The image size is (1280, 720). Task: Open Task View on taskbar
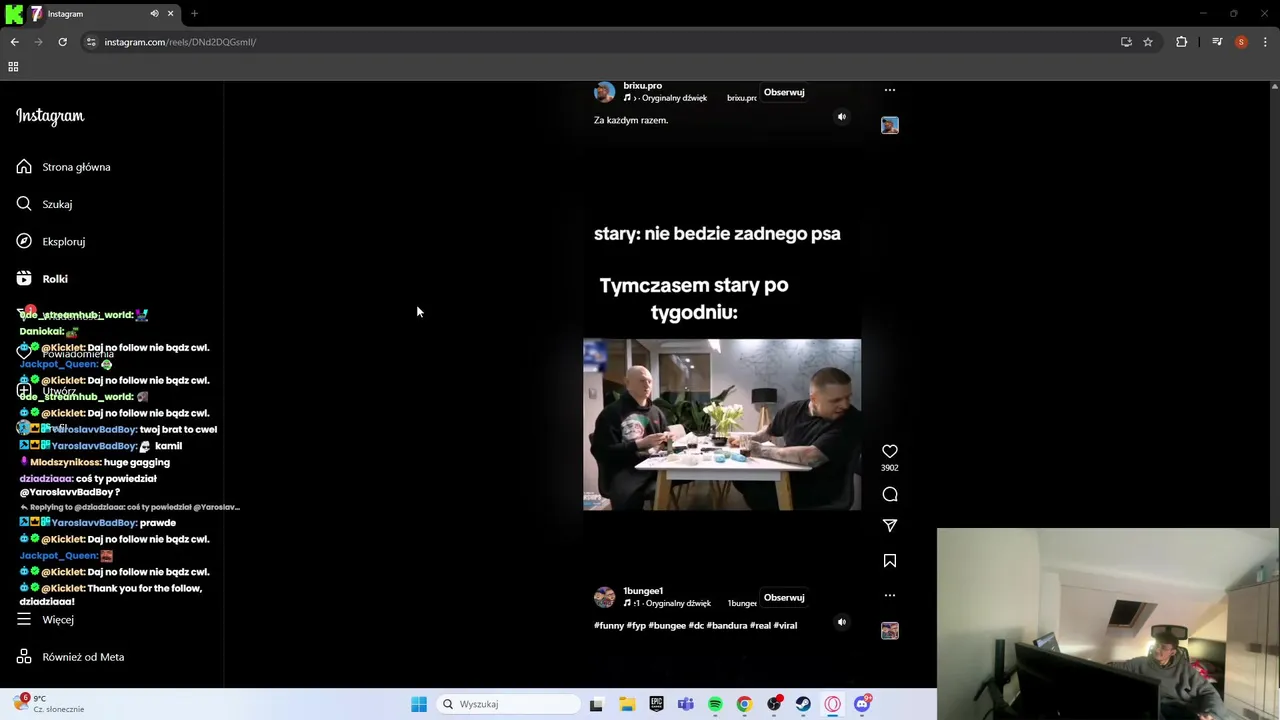[x=596, y=704]
